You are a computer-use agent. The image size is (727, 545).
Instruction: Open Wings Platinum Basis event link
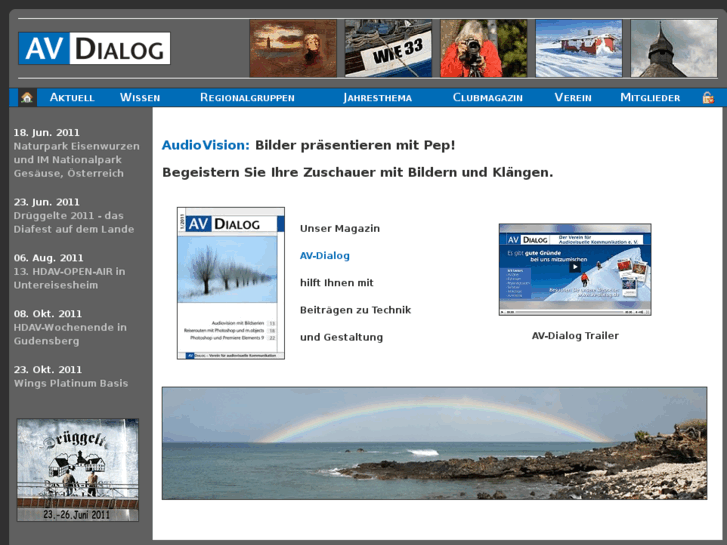pyautogui.click(x=70, y=383)
